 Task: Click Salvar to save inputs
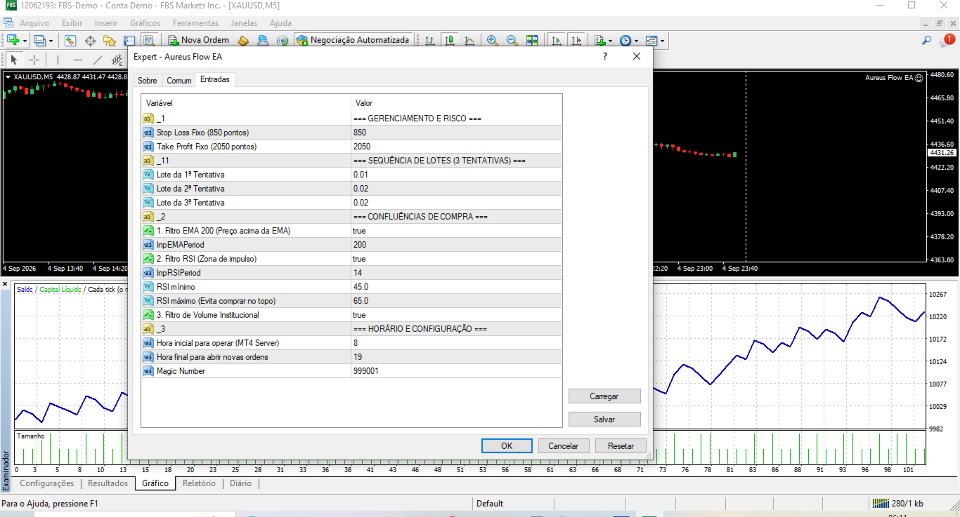click(x=604, y=420)
